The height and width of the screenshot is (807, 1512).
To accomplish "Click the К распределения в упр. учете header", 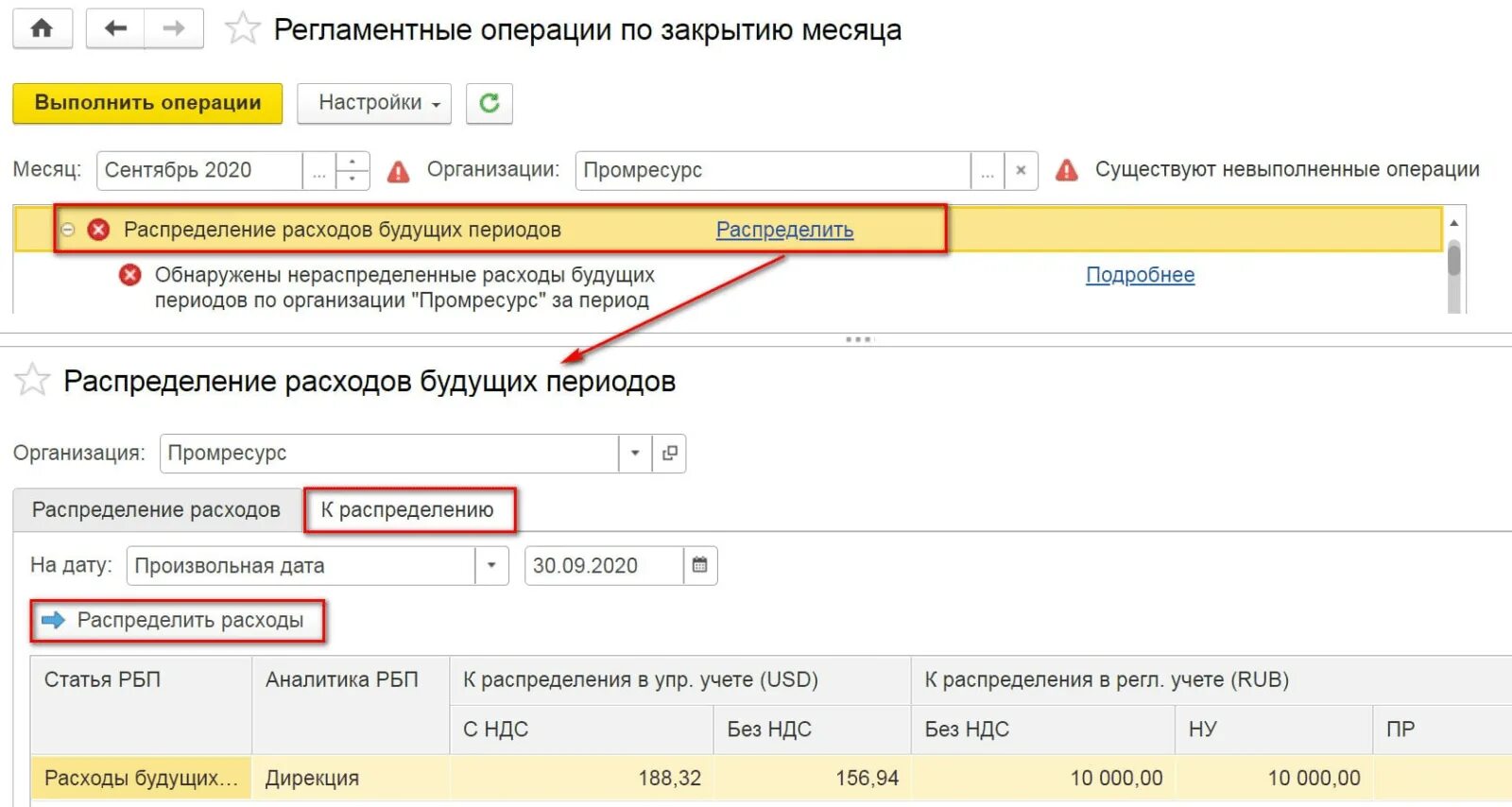I will (680, 680).
